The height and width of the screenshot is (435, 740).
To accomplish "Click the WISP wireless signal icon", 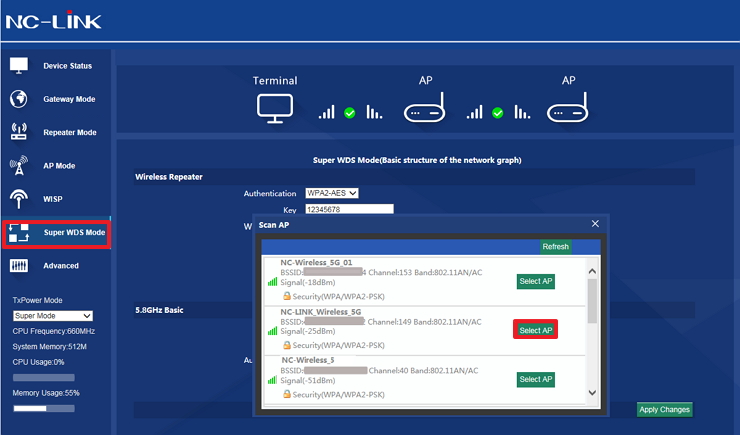I will [x=19, y=199].
